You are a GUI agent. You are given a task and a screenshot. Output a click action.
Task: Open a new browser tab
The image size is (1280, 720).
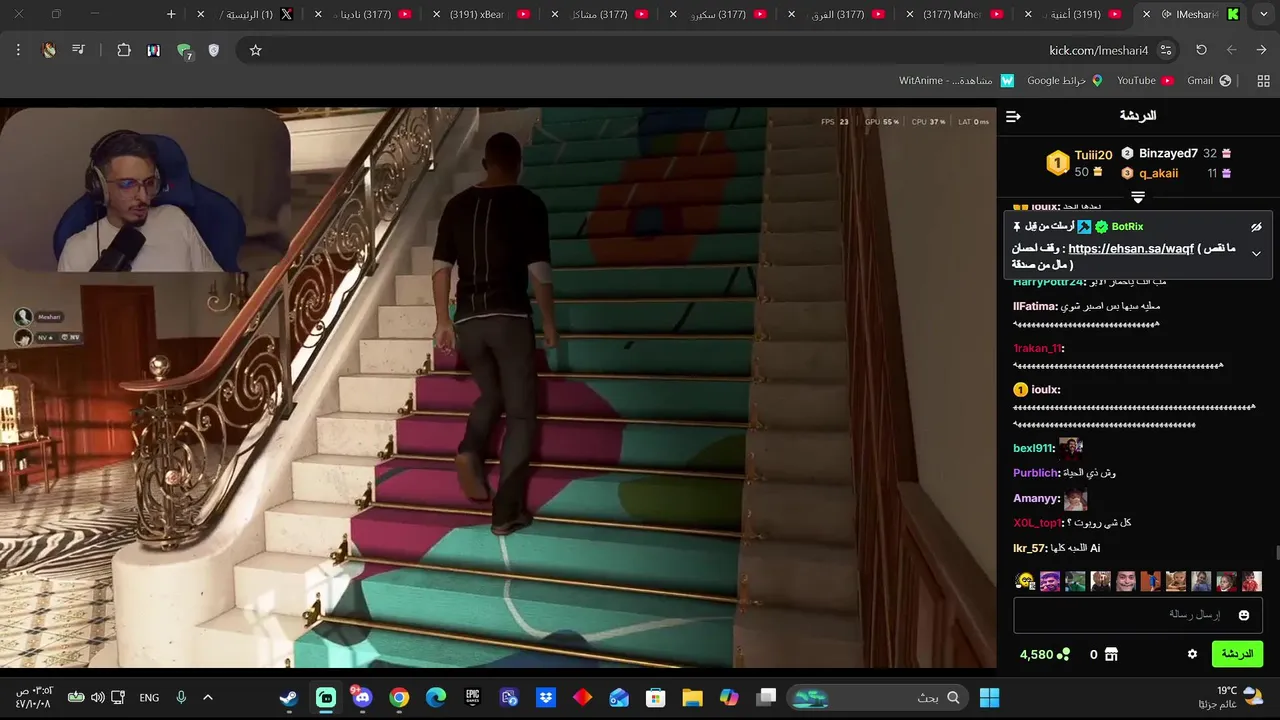[171, 14]
